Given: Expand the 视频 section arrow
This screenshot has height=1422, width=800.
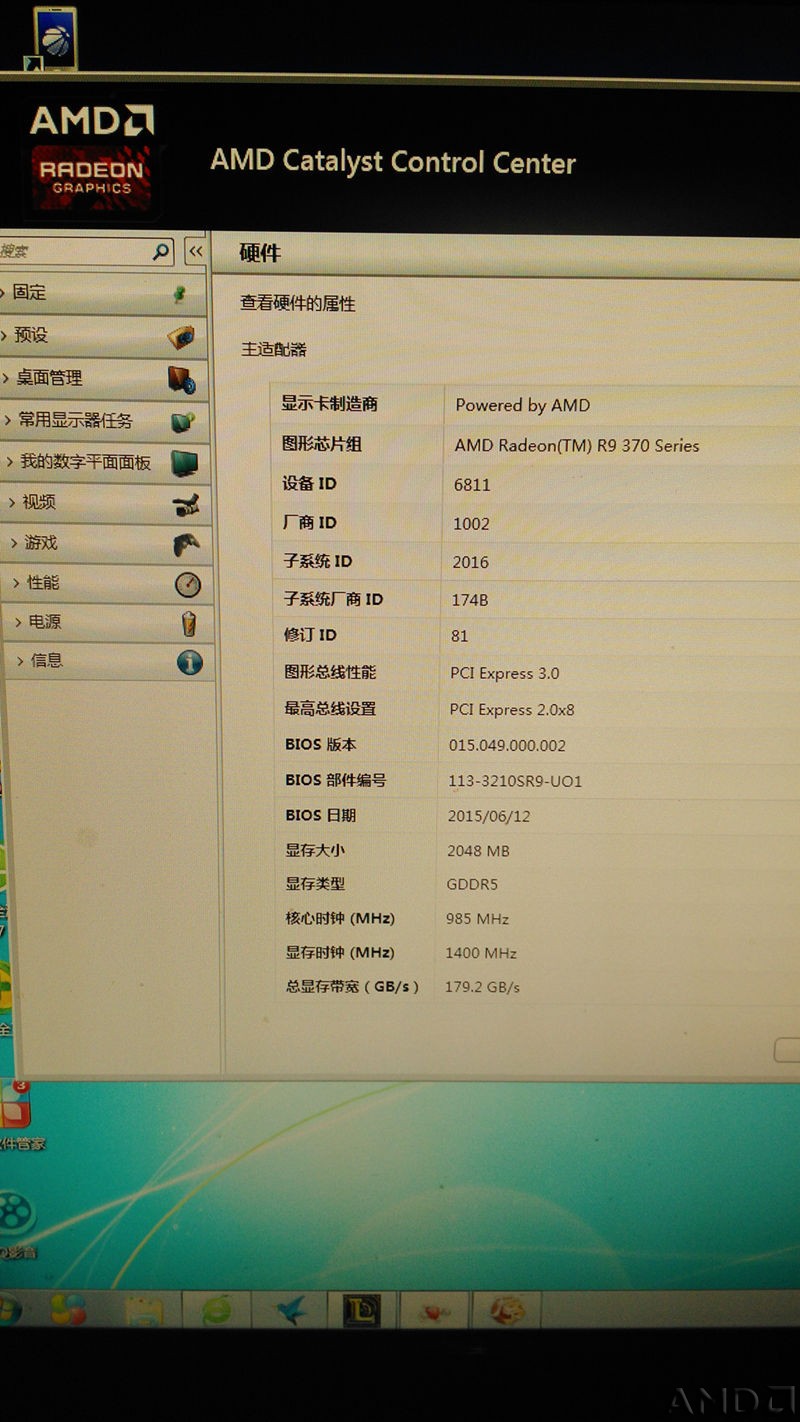Looking at the screenshot, I should tap(13, 502).
